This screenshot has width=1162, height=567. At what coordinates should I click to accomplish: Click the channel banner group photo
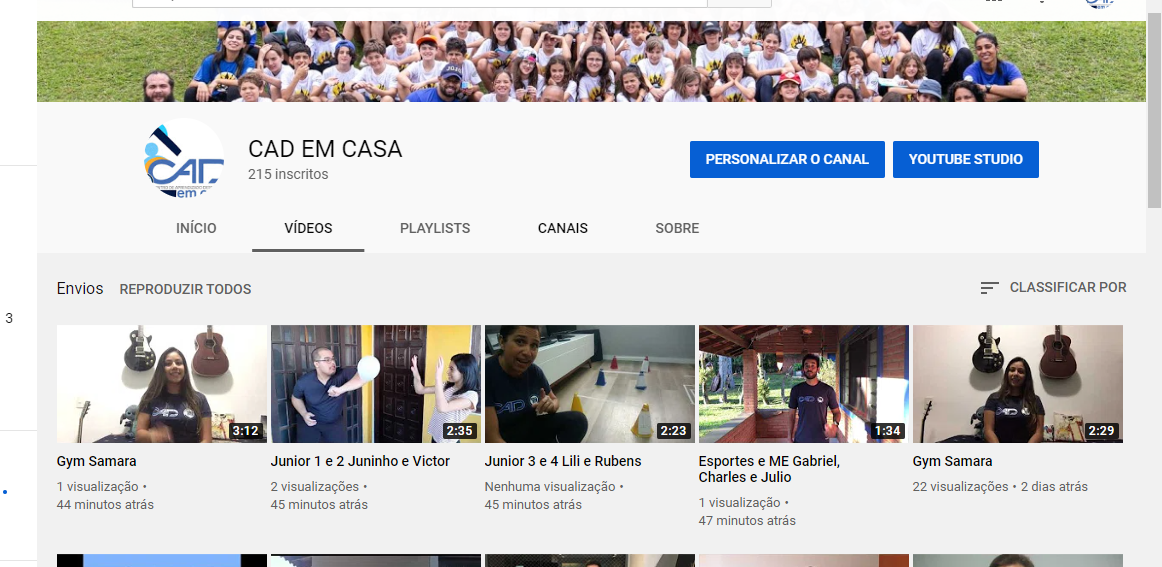590,62
